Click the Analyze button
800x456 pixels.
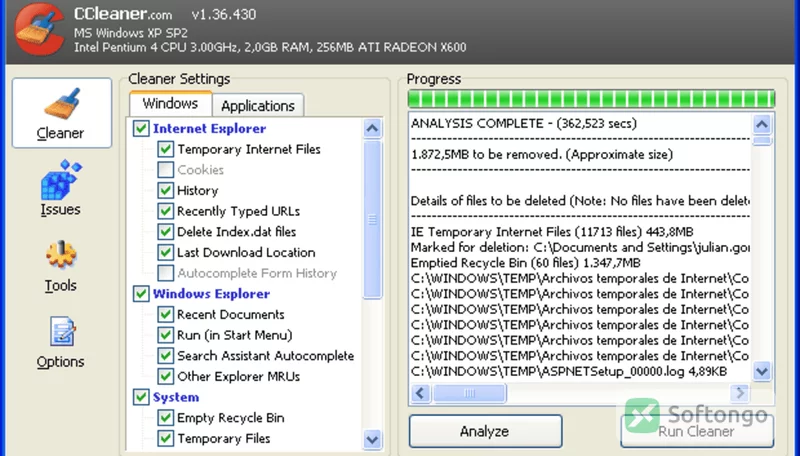click(x=485, y=431)
